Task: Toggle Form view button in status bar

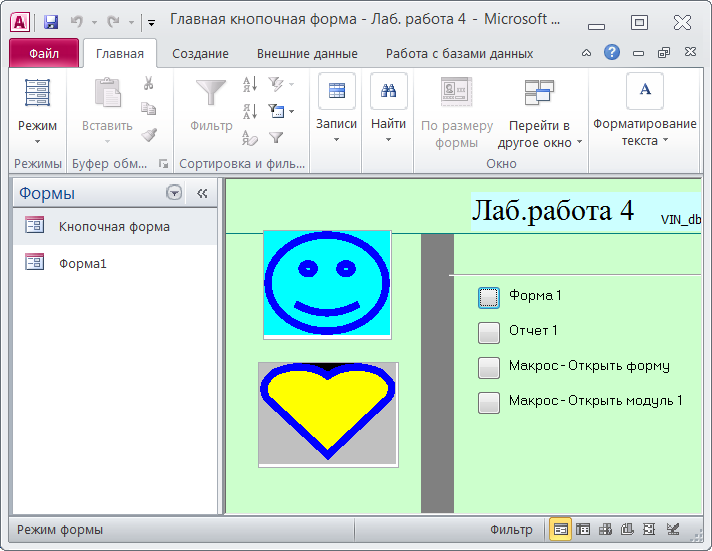Action: coord(561,530)
